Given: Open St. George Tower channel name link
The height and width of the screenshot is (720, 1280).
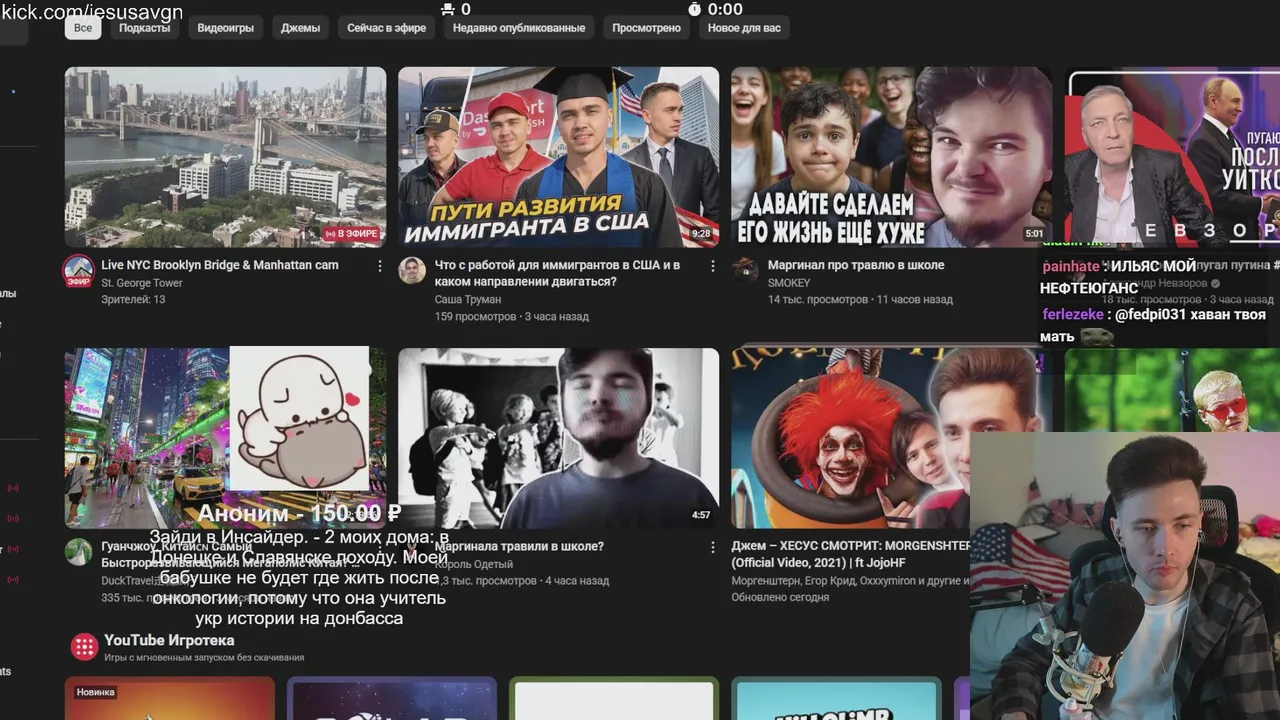Looking at the screenshot, I should [x=142, y=283].
